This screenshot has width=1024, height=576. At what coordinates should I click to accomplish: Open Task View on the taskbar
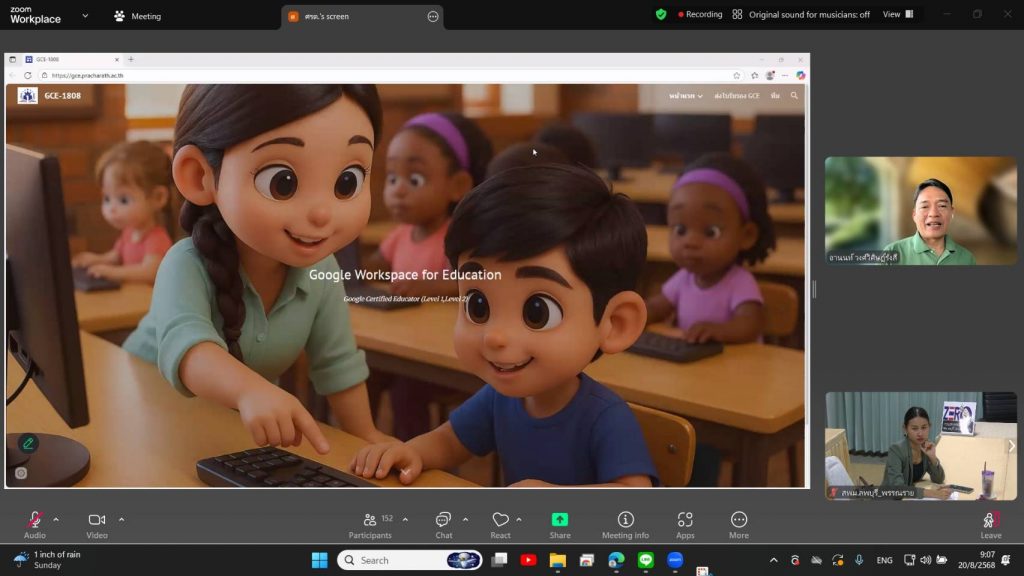click(500, 560)
